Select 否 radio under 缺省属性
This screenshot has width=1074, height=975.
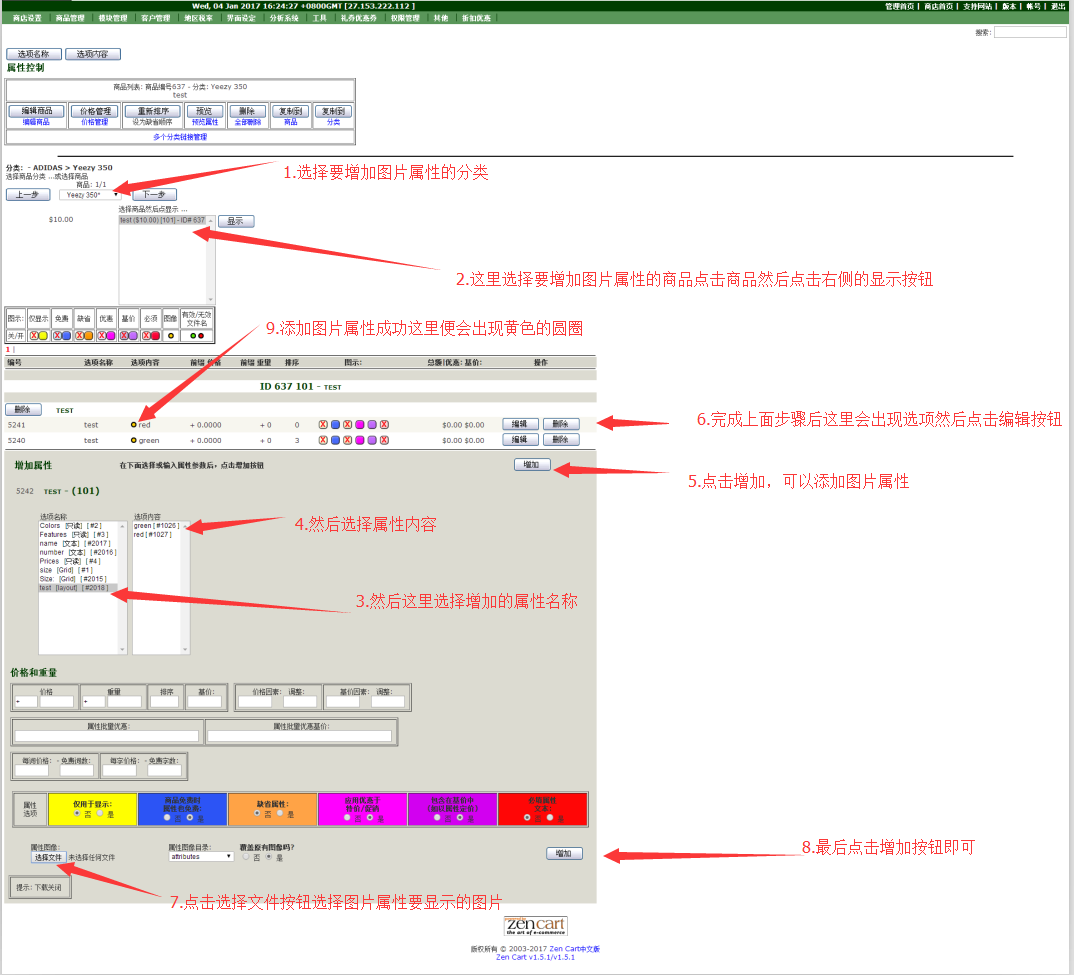click(255, 815)
